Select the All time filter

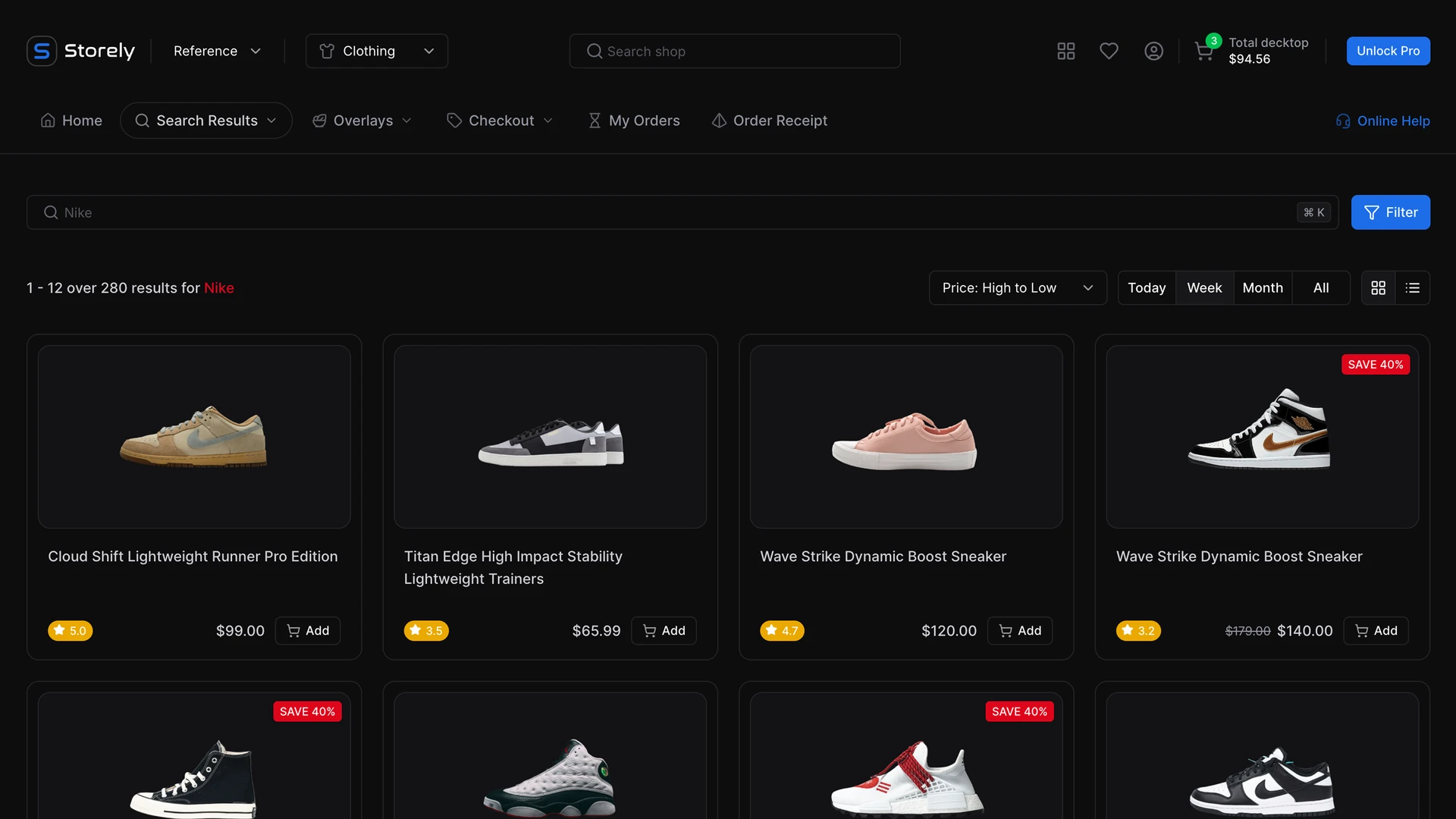1321,288
